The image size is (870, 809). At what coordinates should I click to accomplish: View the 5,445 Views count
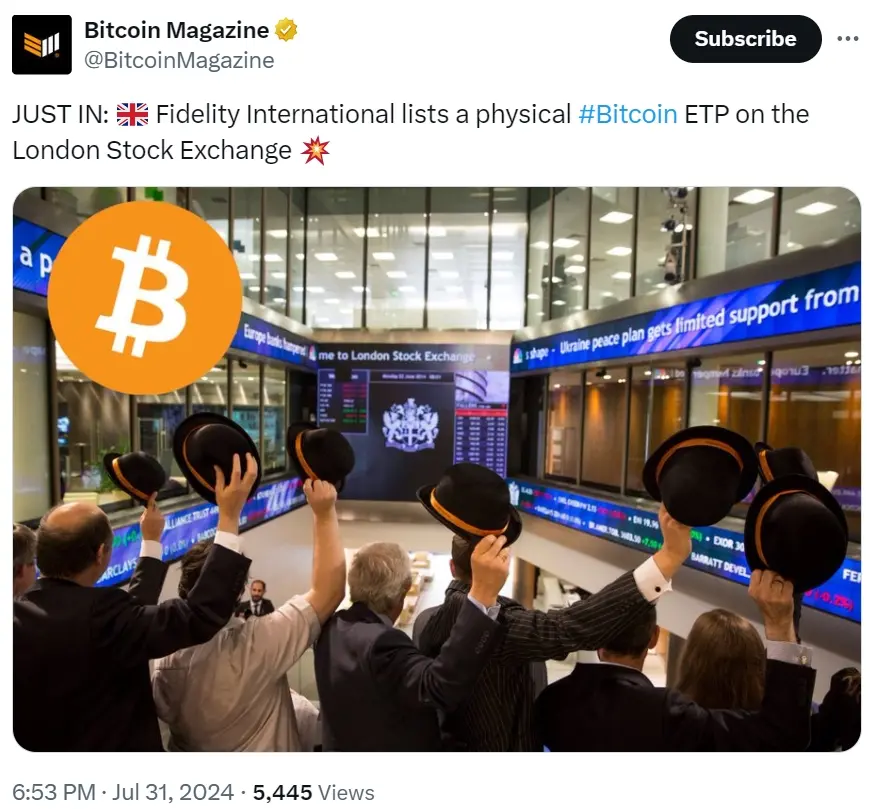coord(313,792)
